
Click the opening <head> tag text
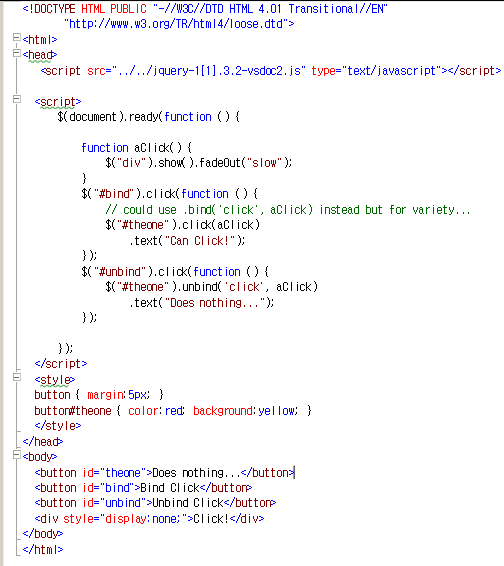40,55
